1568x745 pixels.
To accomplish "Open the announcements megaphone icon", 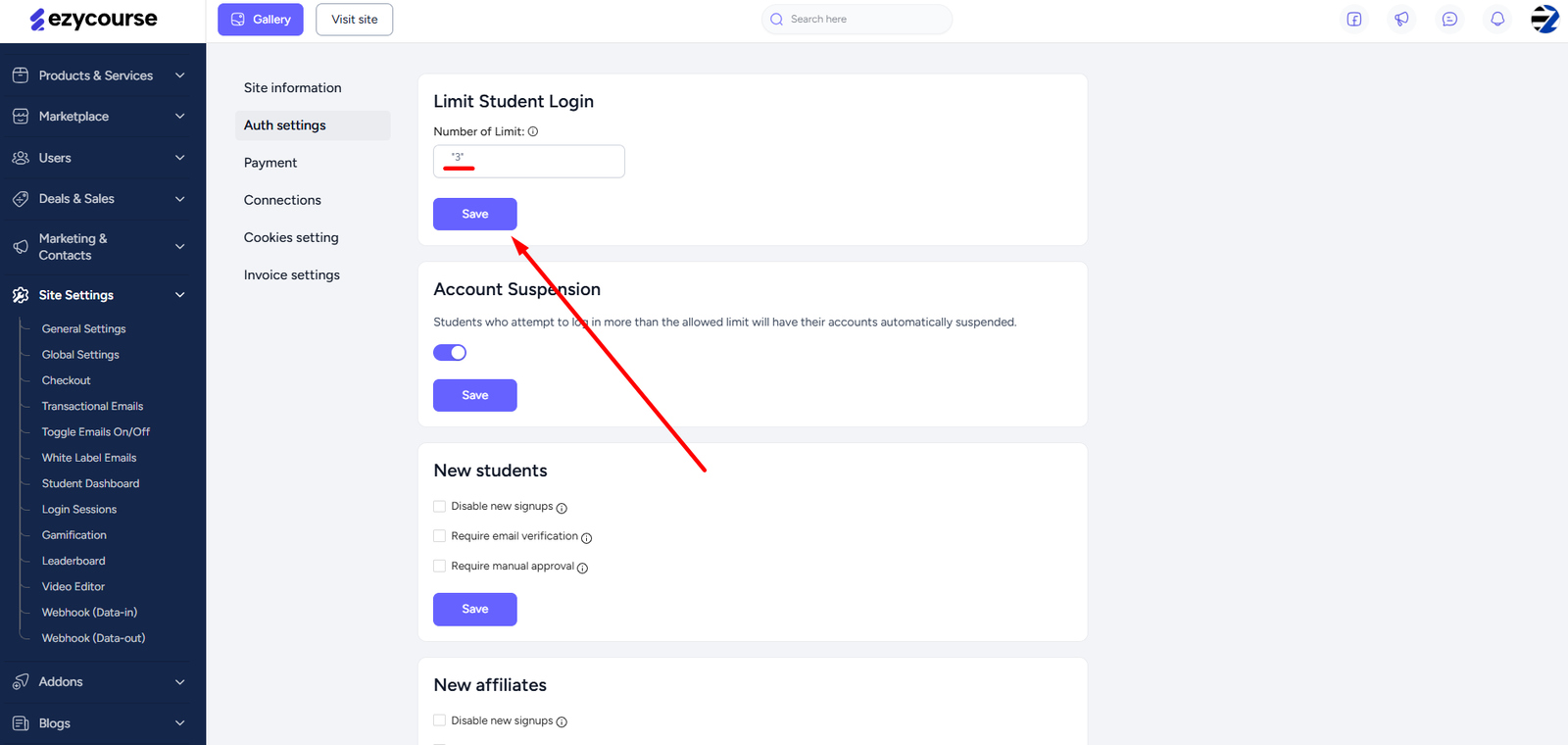I will [x=1401, y=20].
